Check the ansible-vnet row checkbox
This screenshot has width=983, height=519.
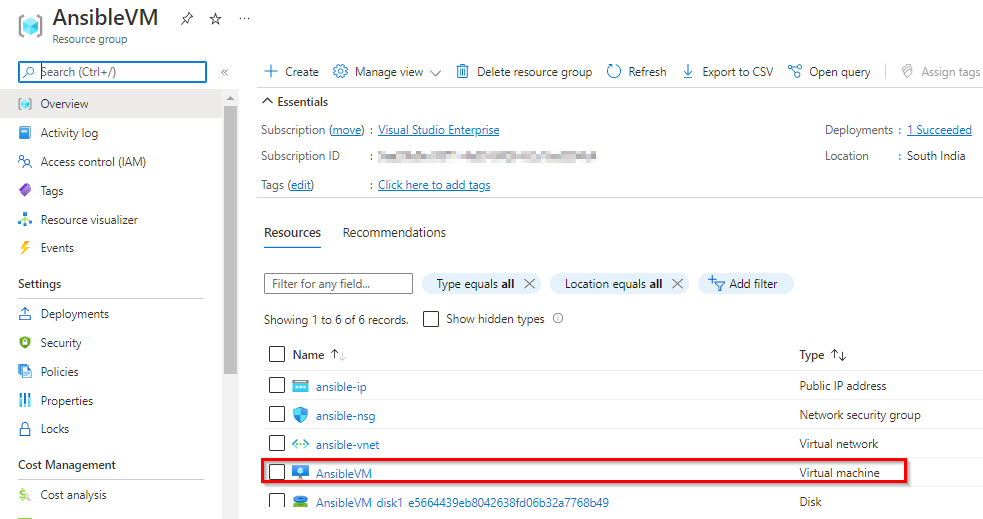coord(276,443)
